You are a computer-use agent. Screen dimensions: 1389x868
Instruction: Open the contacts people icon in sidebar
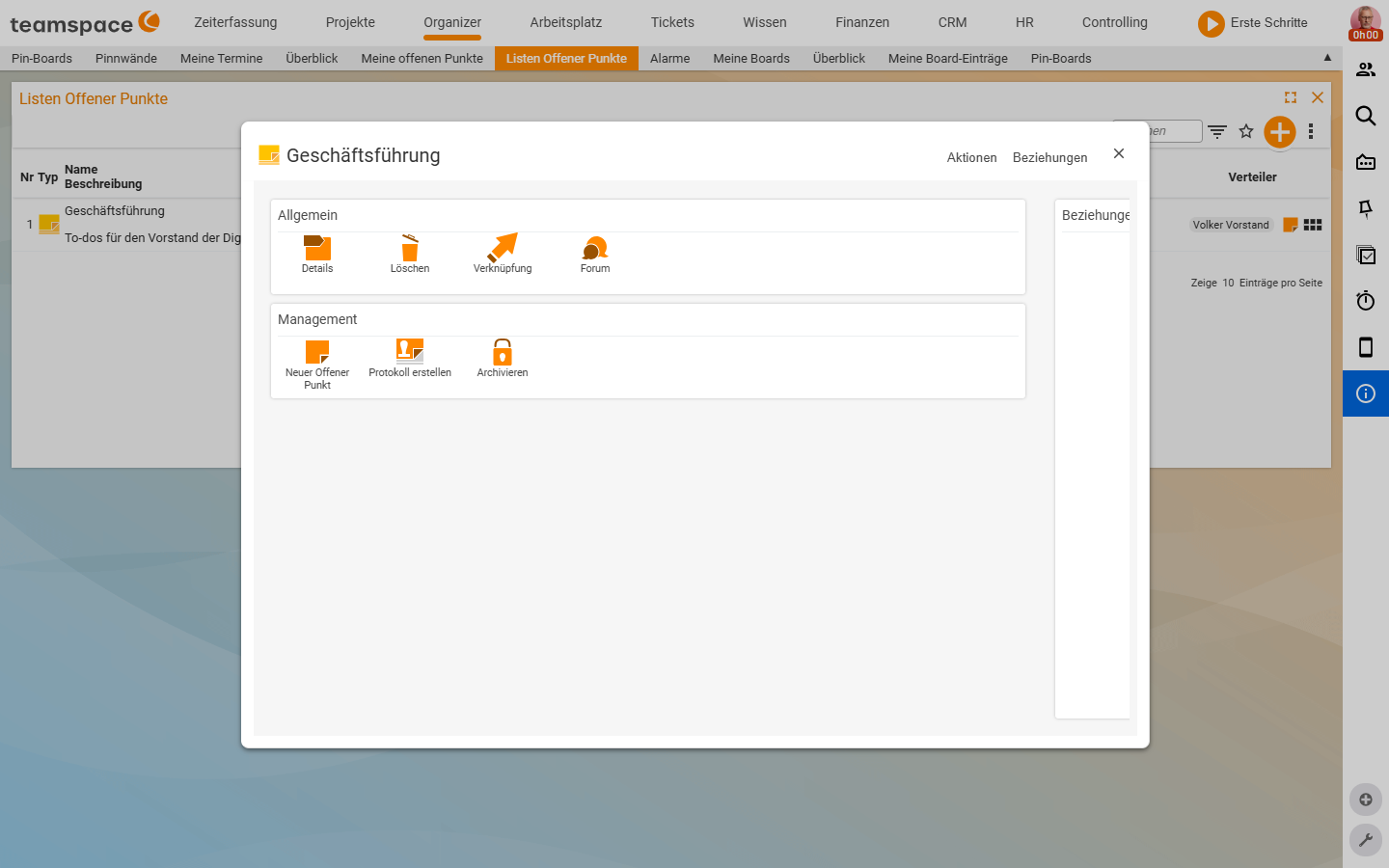tap(1366, 69)
